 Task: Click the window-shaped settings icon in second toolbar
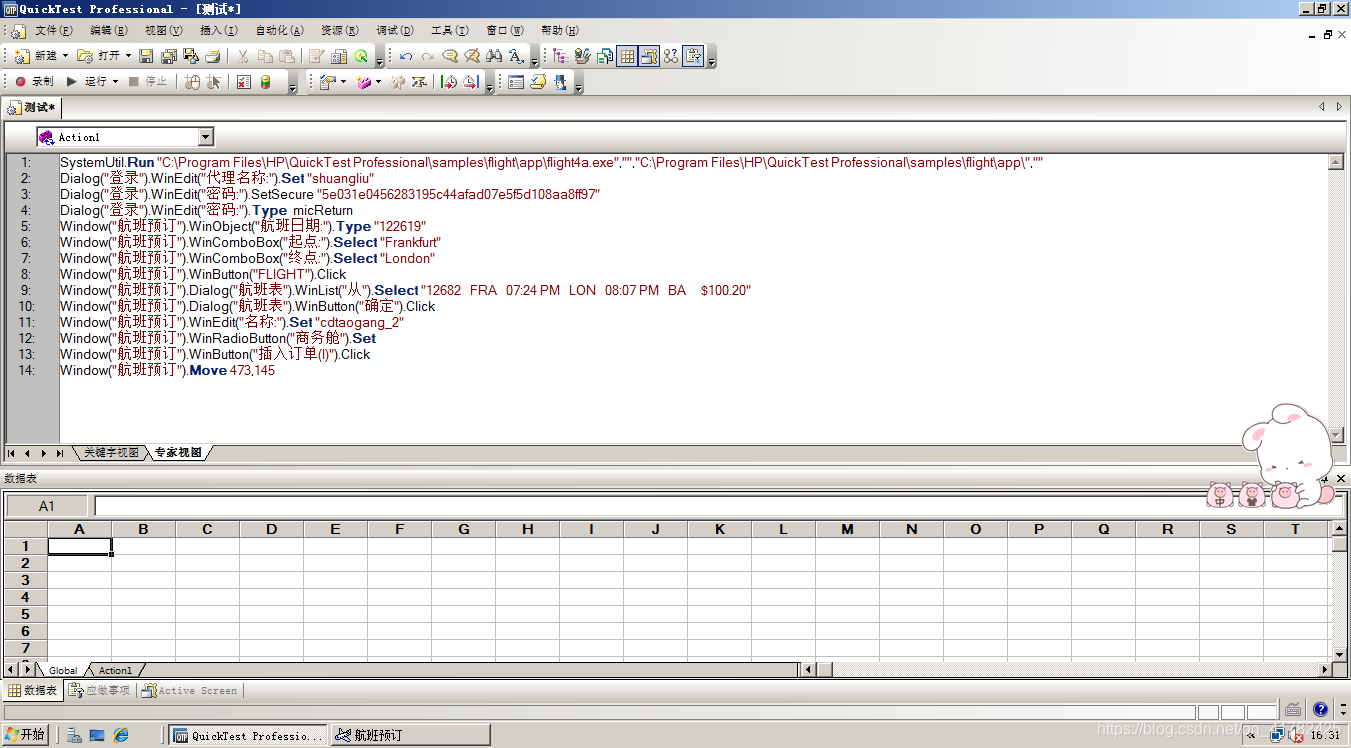(x=516, y=82)
